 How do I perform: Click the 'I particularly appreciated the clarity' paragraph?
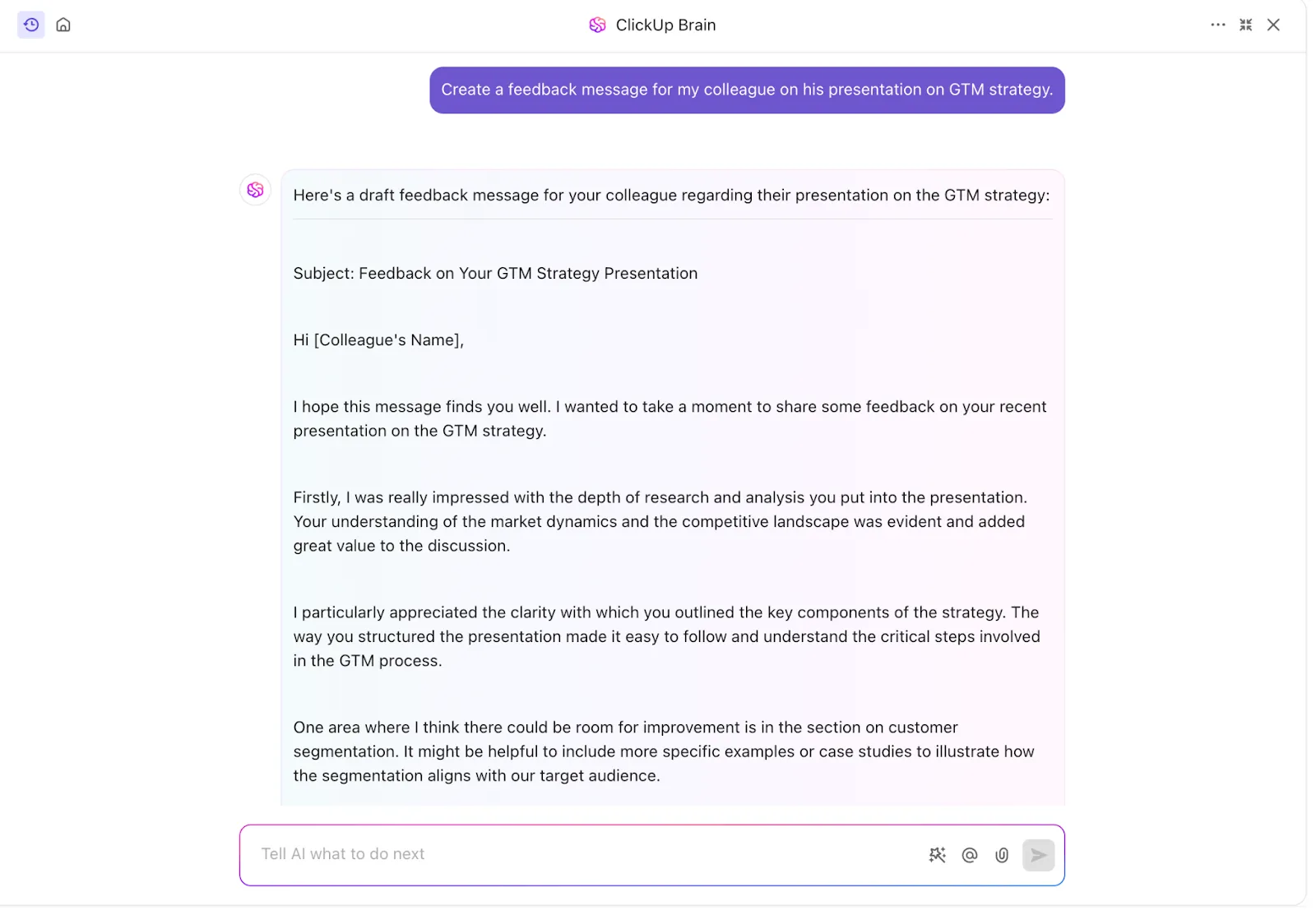pyautogui.click(x=666, y=636)
